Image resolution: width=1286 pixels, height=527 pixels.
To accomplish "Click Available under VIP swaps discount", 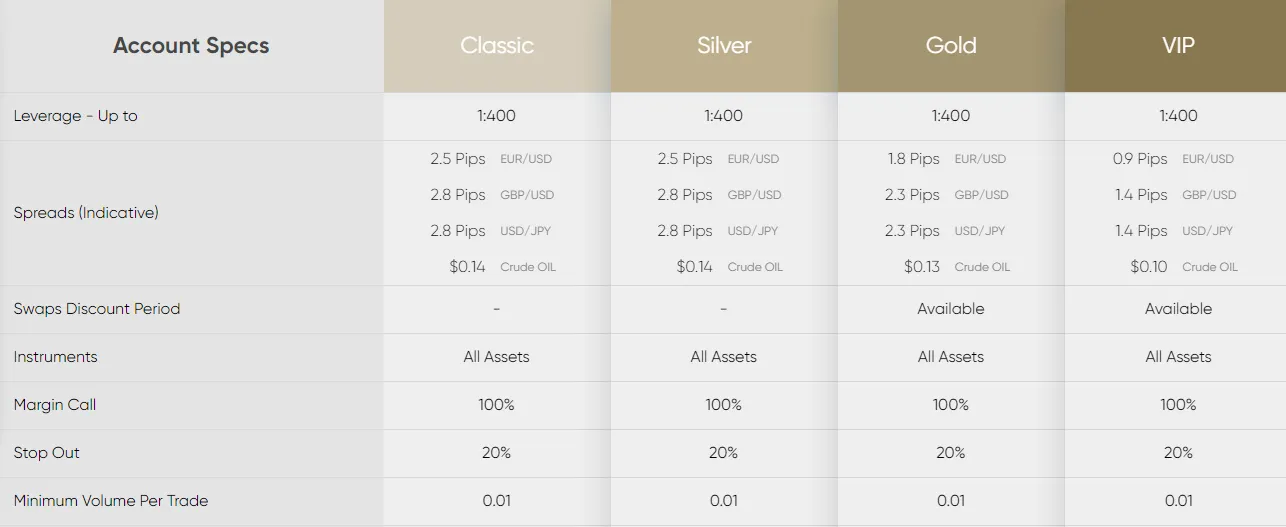I will (x=1178, y=309).
